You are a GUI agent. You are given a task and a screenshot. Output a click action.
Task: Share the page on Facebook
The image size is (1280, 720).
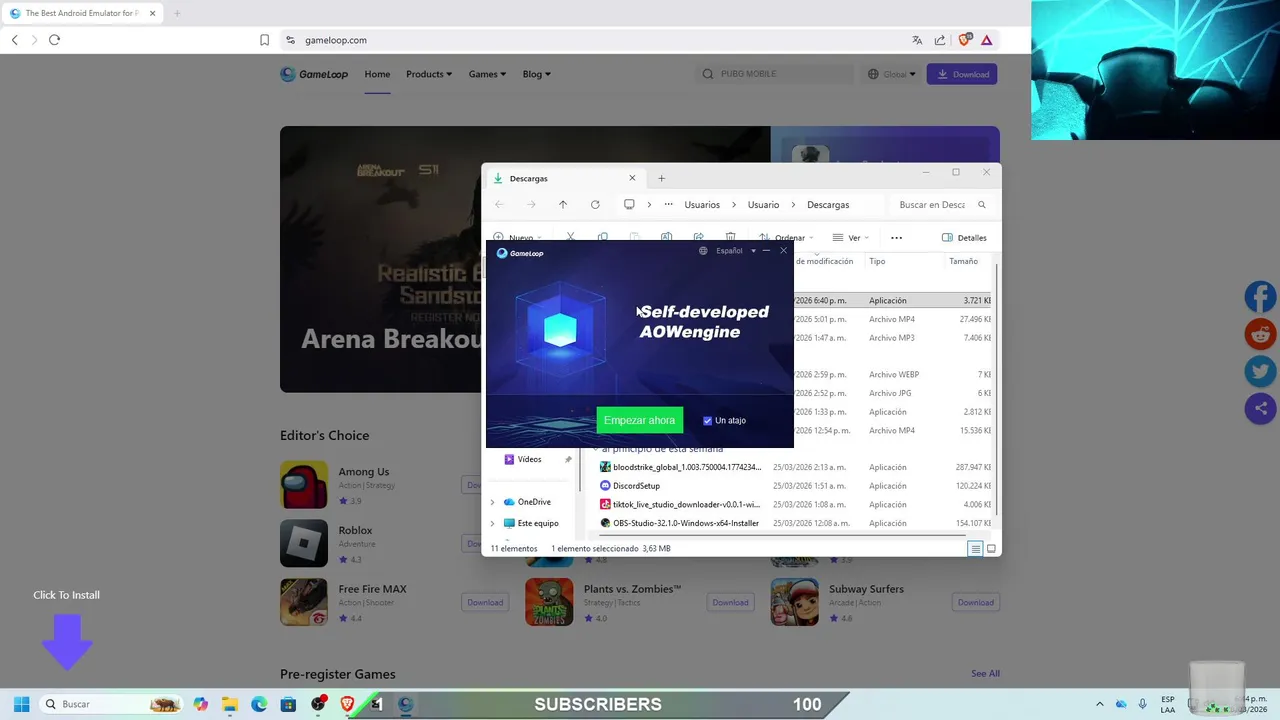coord(1260,297)
